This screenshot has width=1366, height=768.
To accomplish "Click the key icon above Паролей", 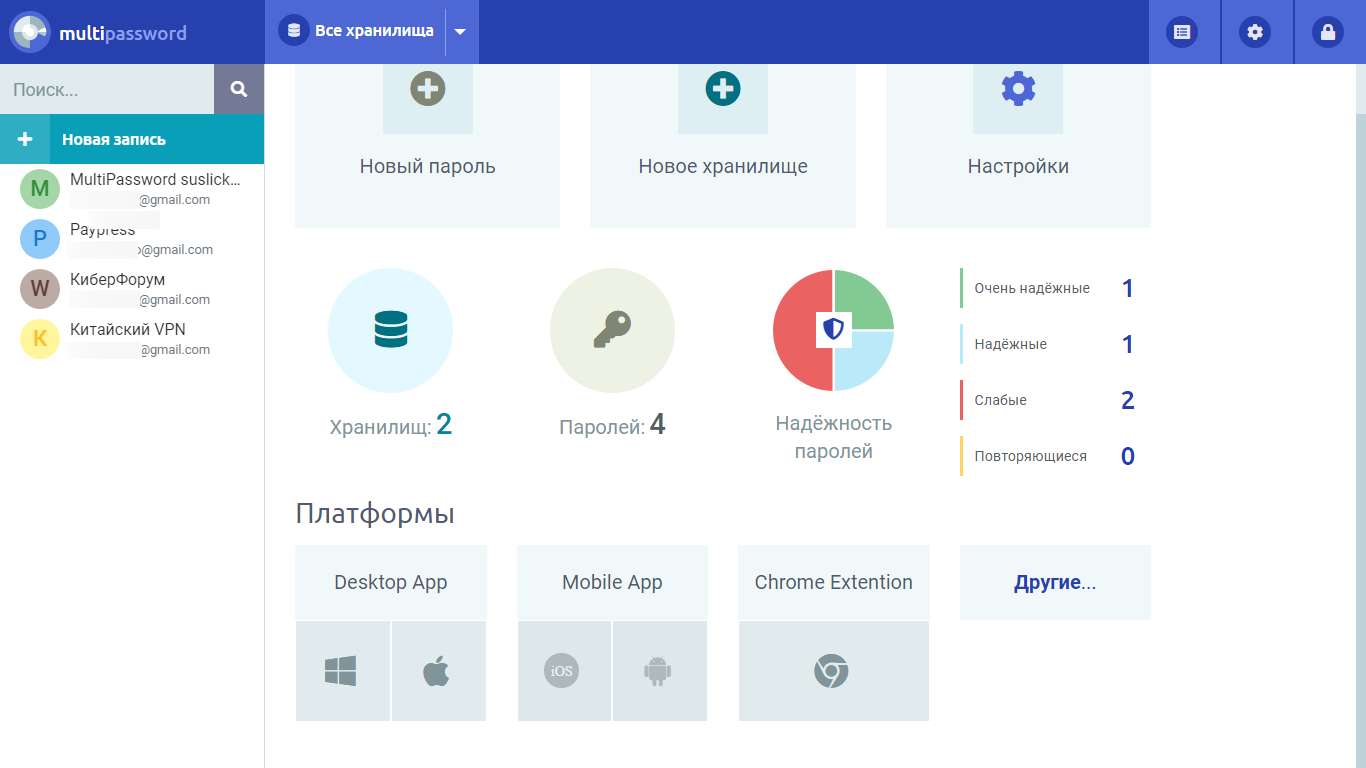I will (612, 330).
